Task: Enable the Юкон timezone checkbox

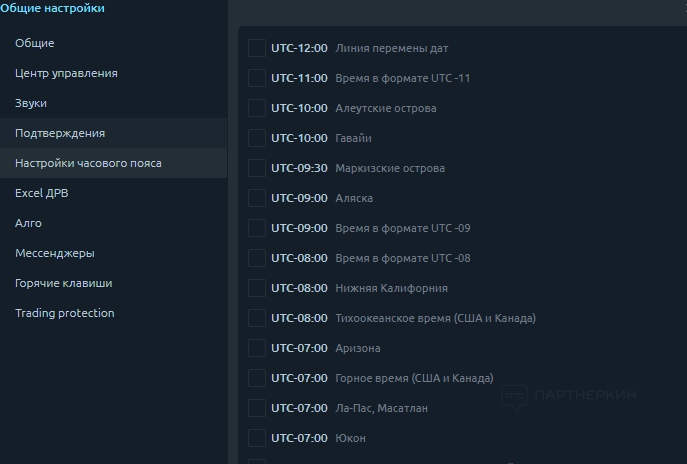Action: pyautogui.click(x=257, y=438)
